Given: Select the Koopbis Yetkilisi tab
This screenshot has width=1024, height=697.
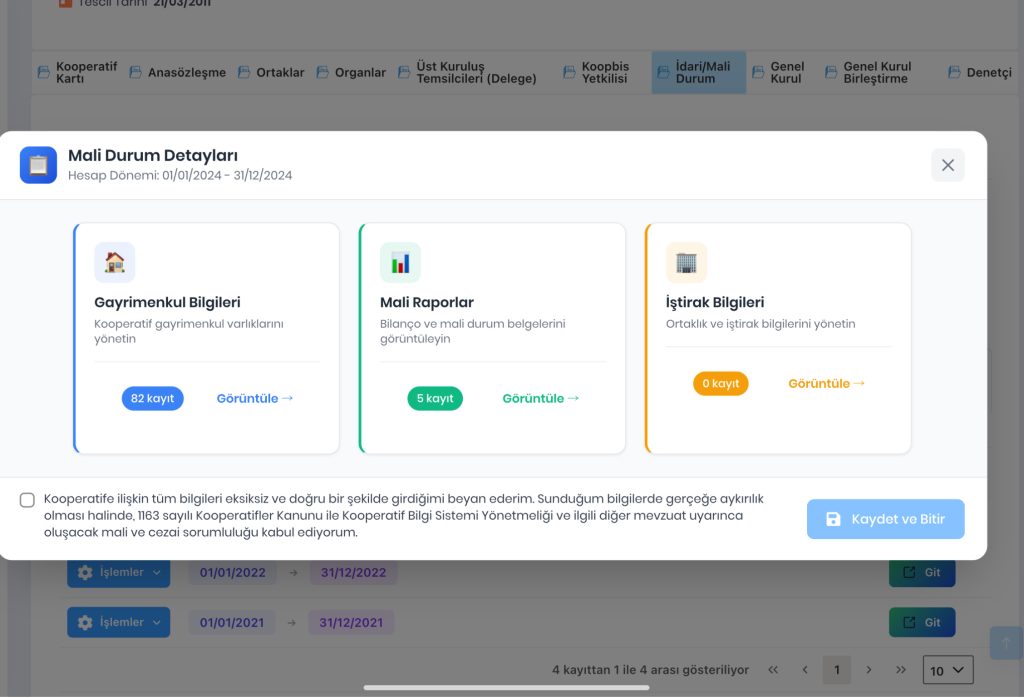Looking at the screenshot, I should pos(596,73).
